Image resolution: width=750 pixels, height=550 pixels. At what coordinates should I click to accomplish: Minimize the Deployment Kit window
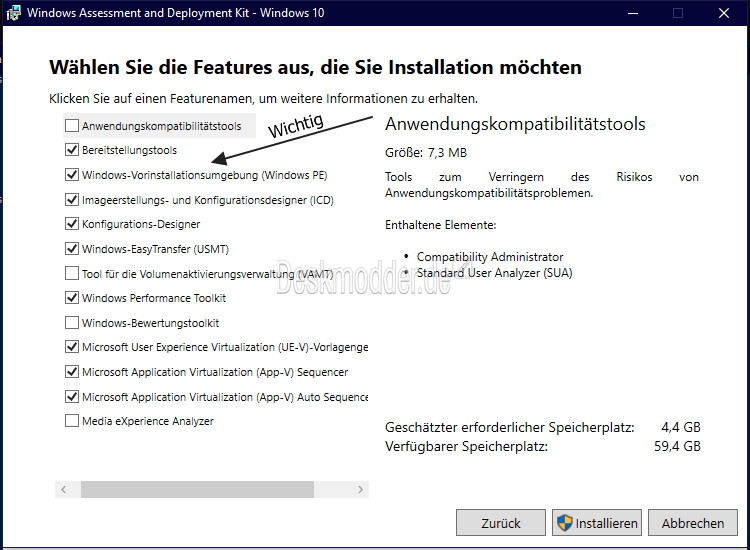click(633, 13)
